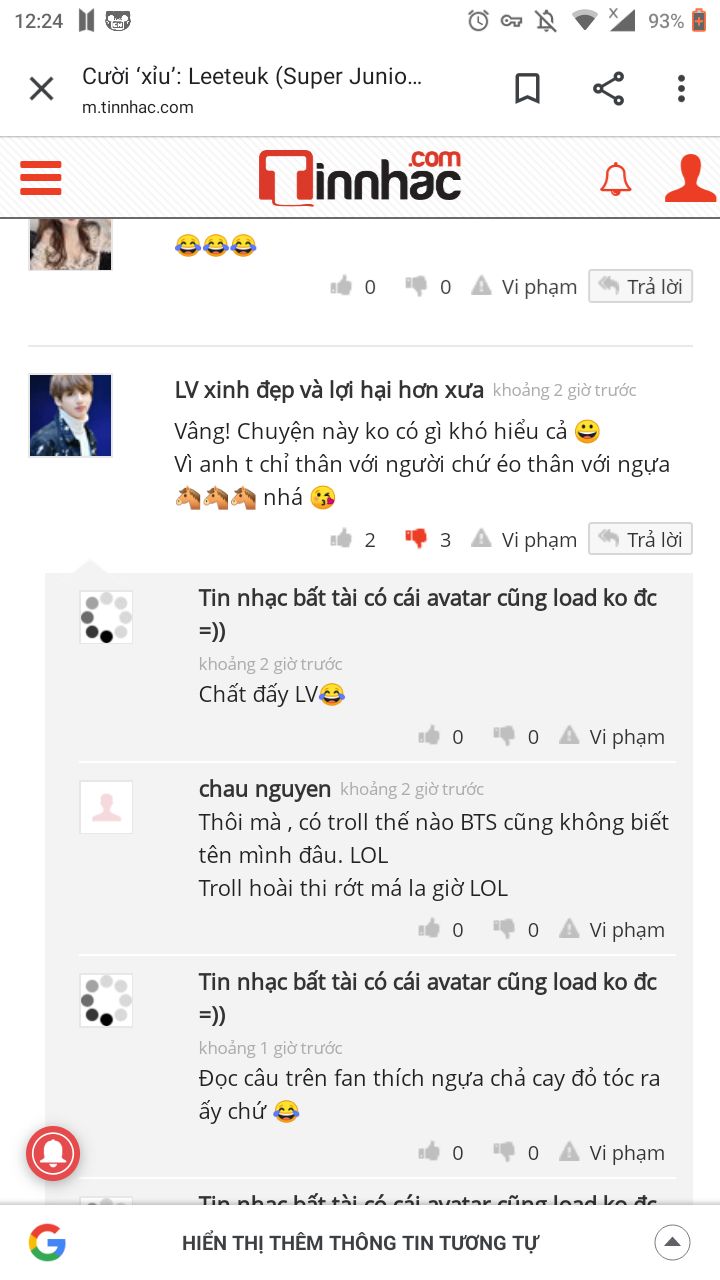720x1280 pixels.
Task: Reply to LV xinh đẹp comment
Action: point(640,539)
